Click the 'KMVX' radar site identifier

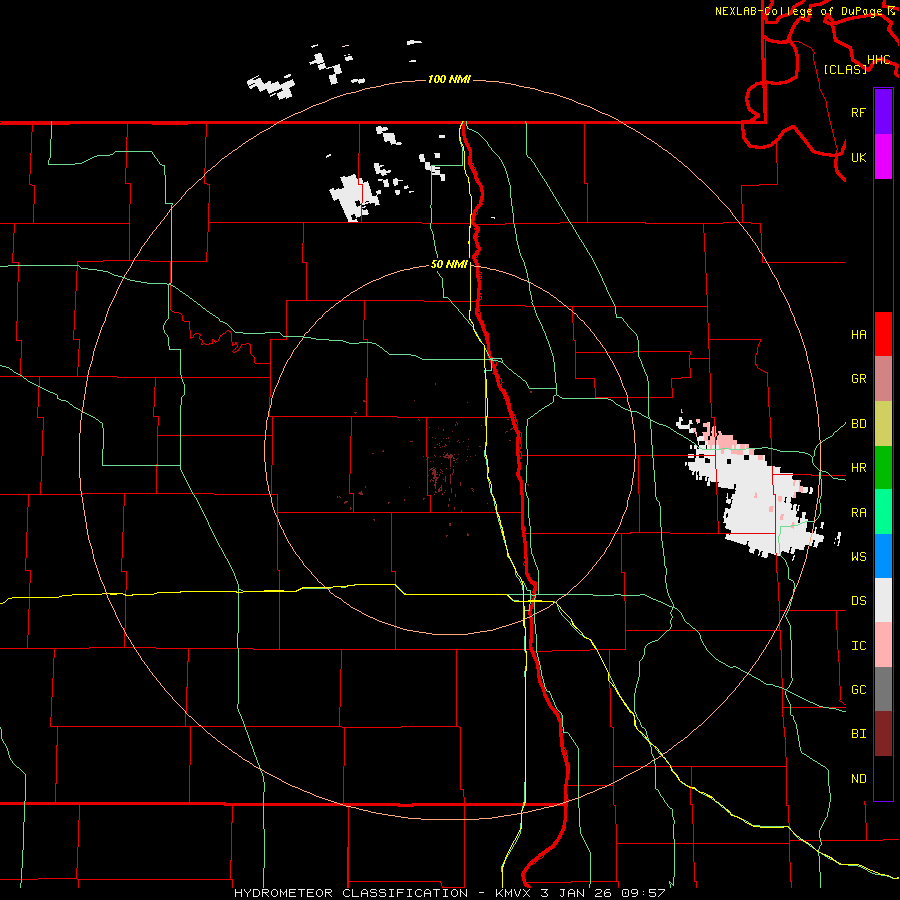514,893
